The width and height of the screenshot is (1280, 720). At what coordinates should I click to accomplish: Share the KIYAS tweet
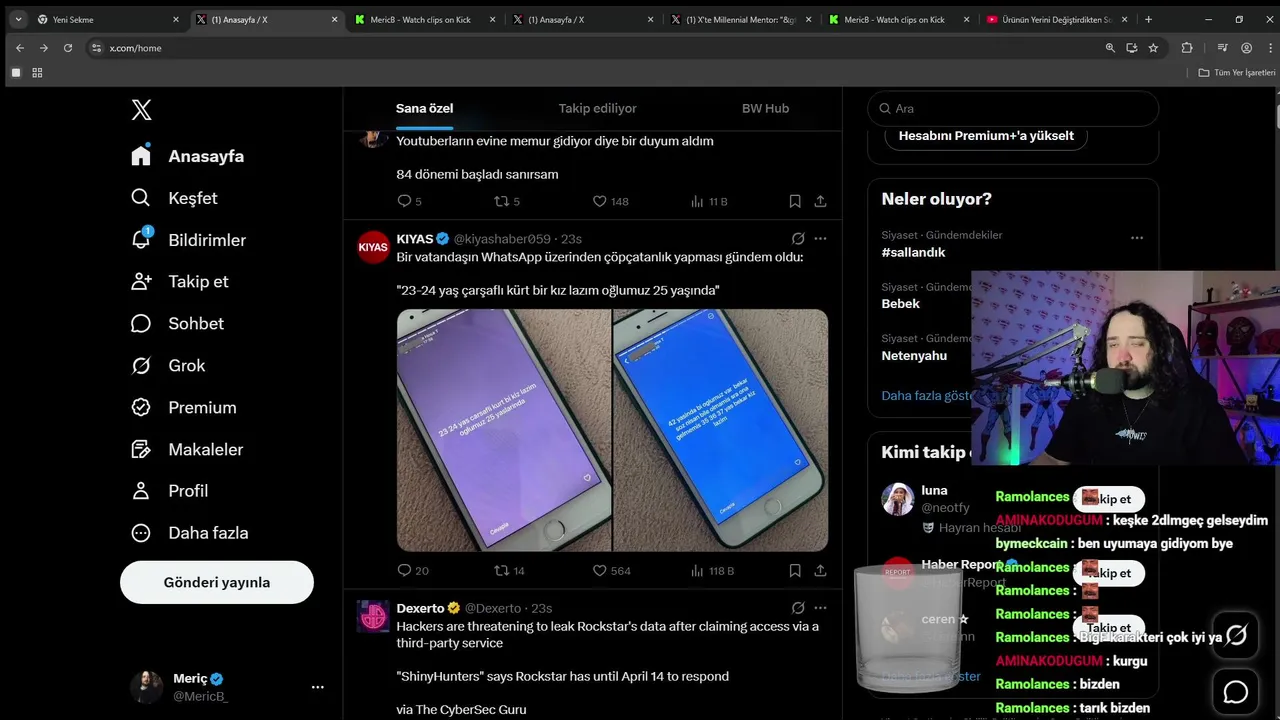point(820,571)
